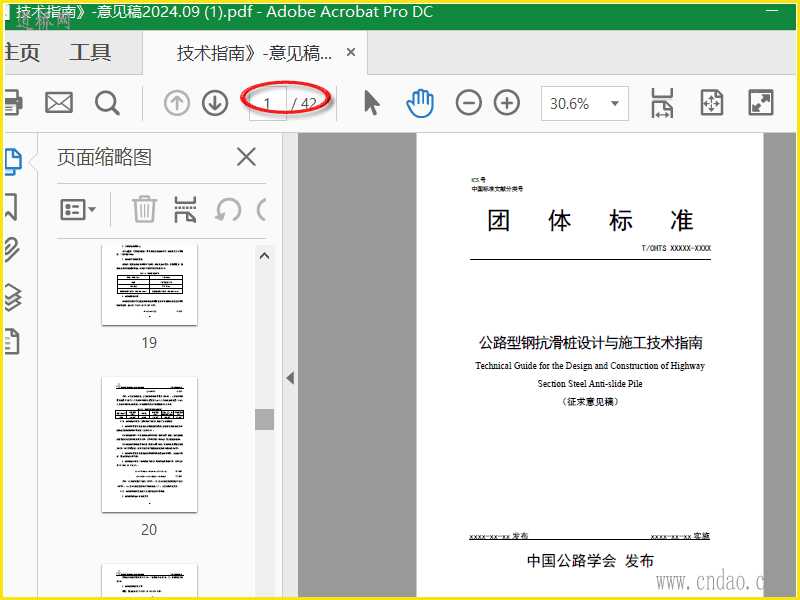This screenshot has height=600, width=800.
Task: Fit one full page icon
Action: click(712, 103)
